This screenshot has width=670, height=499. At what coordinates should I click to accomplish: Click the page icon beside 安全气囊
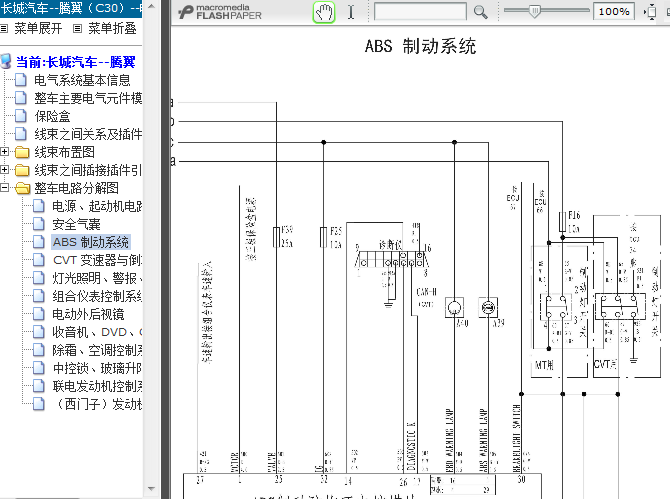coord(38,224)
